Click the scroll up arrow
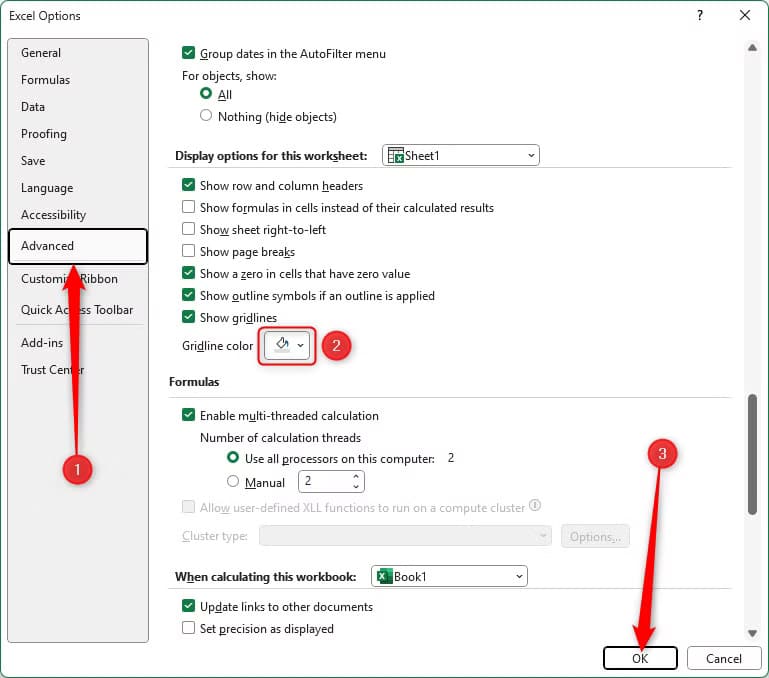Viewport: 769px width, 678px height. (752, 48)
